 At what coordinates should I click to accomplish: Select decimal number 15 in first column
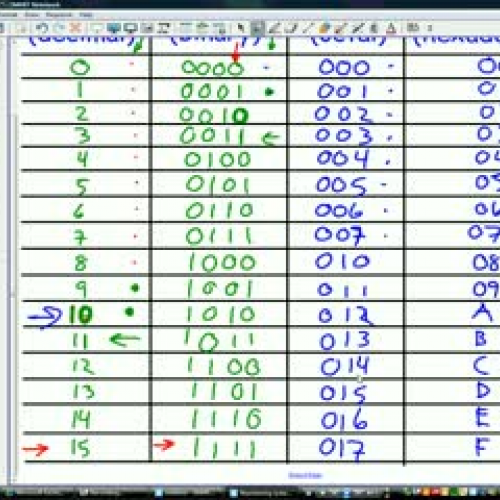(x=80, y=447)
